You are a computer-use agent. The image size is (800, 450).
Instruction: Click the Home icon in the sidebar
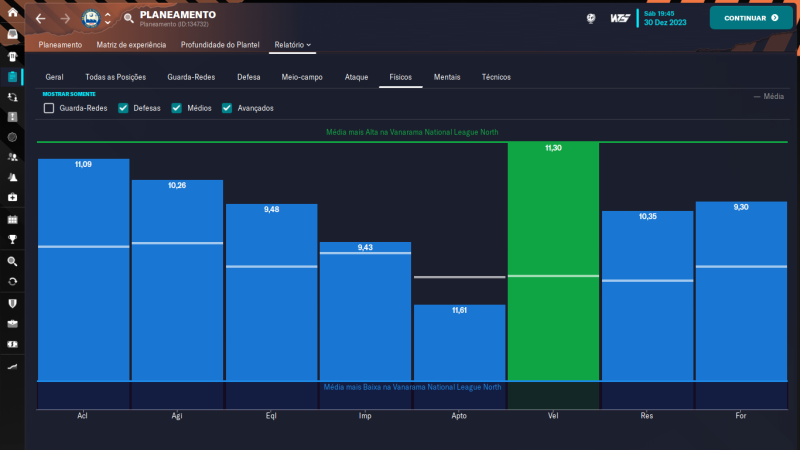pyautogui.click(x=12, y=14)
